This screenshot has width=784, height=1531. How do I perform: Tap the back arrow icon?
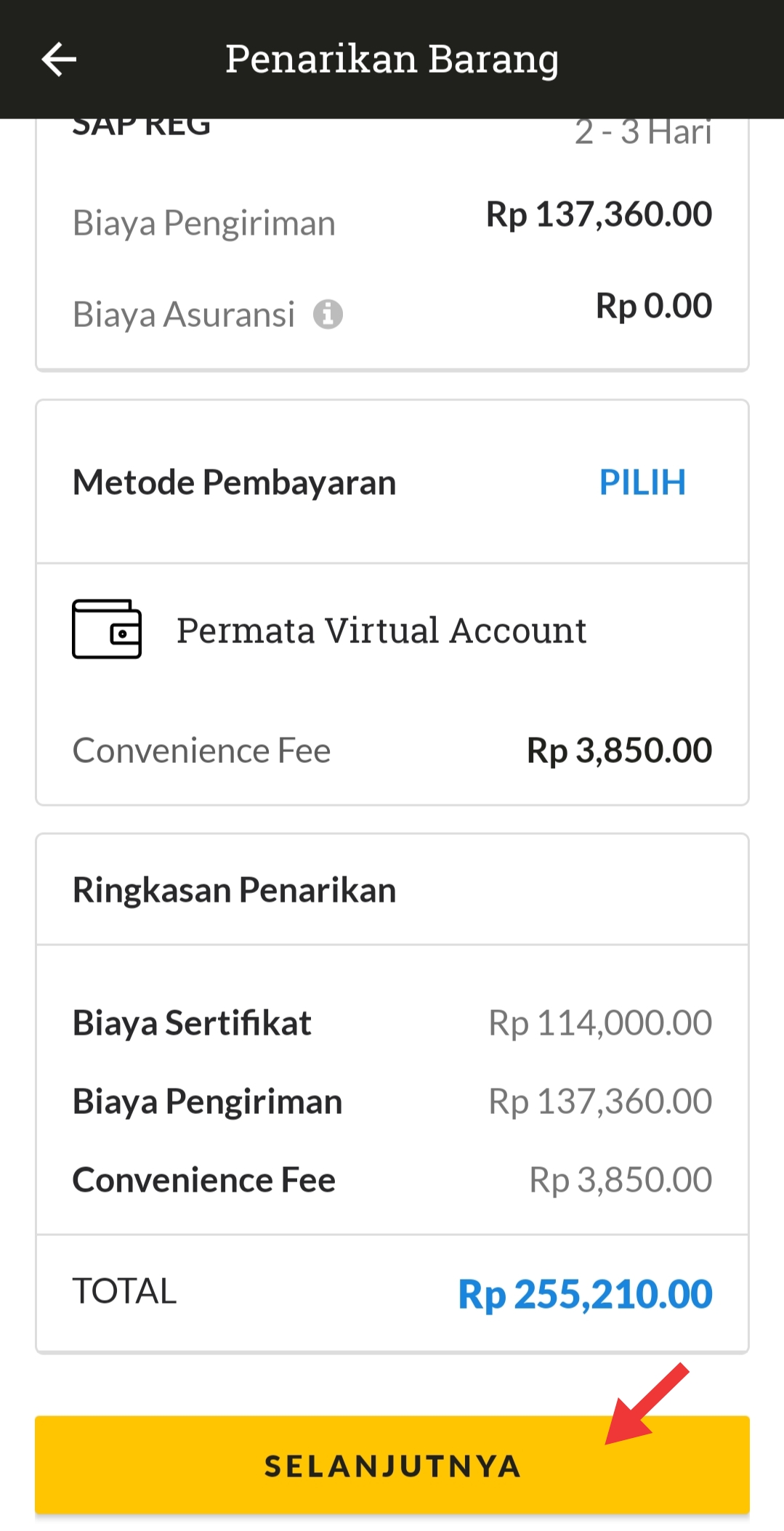pyautogui.click(x=59, y=59)
